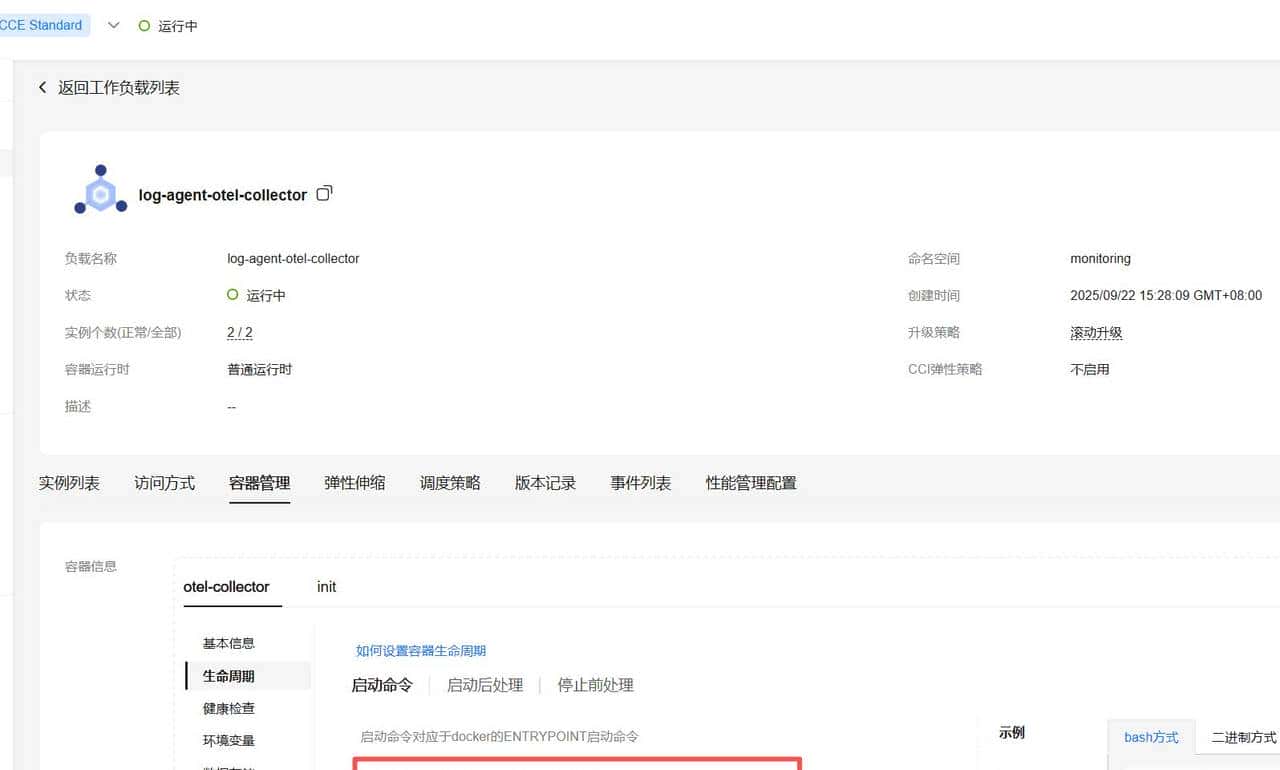This screenshot has height=770, width=1280.
Task: Click the 2/2 instance count link
Action: (239, 332)
